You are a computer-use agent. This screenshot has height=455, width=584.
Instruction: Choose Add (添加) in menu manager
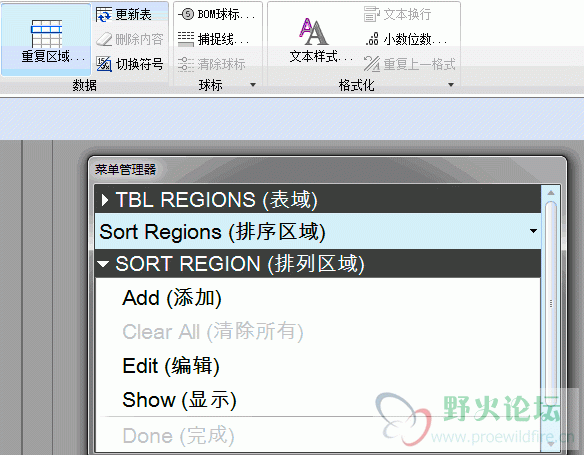172,298
